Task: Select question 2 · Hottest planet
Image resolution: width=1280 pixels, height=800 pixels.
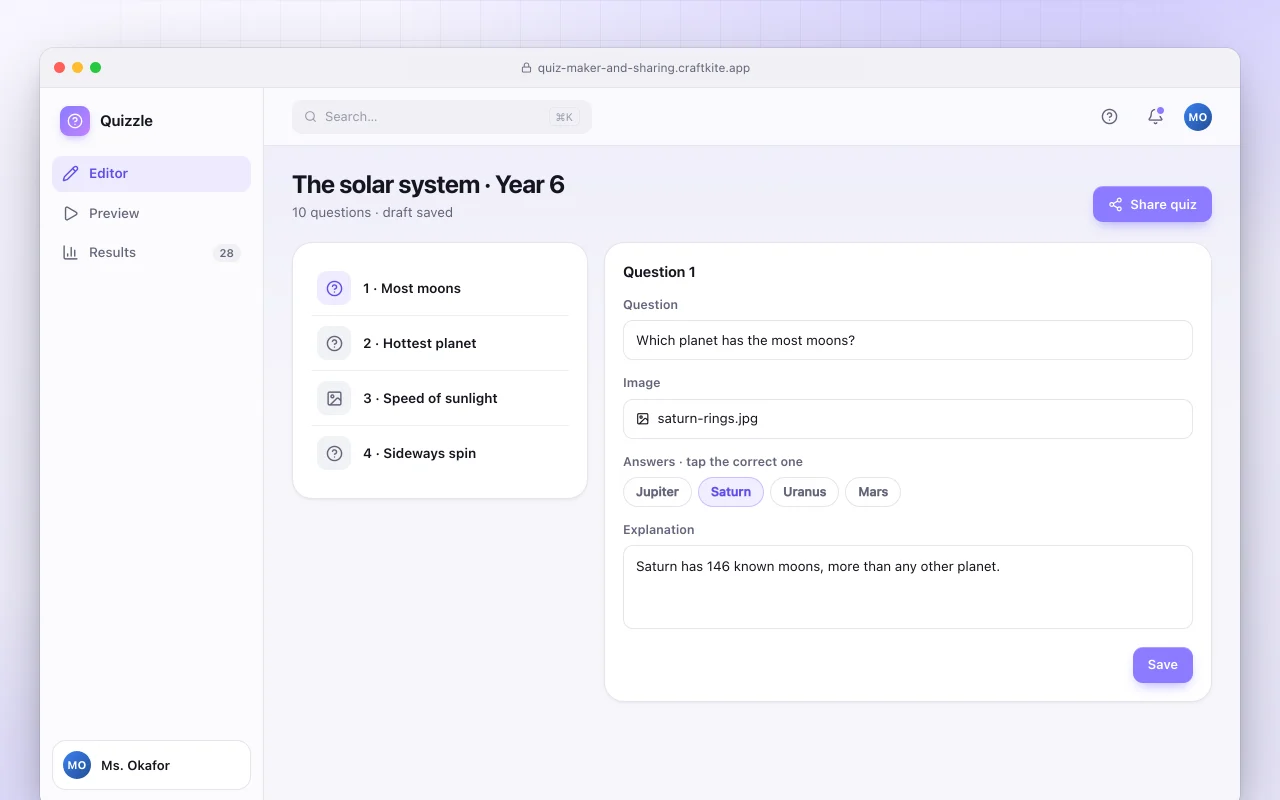Action: tap(440, 343)
